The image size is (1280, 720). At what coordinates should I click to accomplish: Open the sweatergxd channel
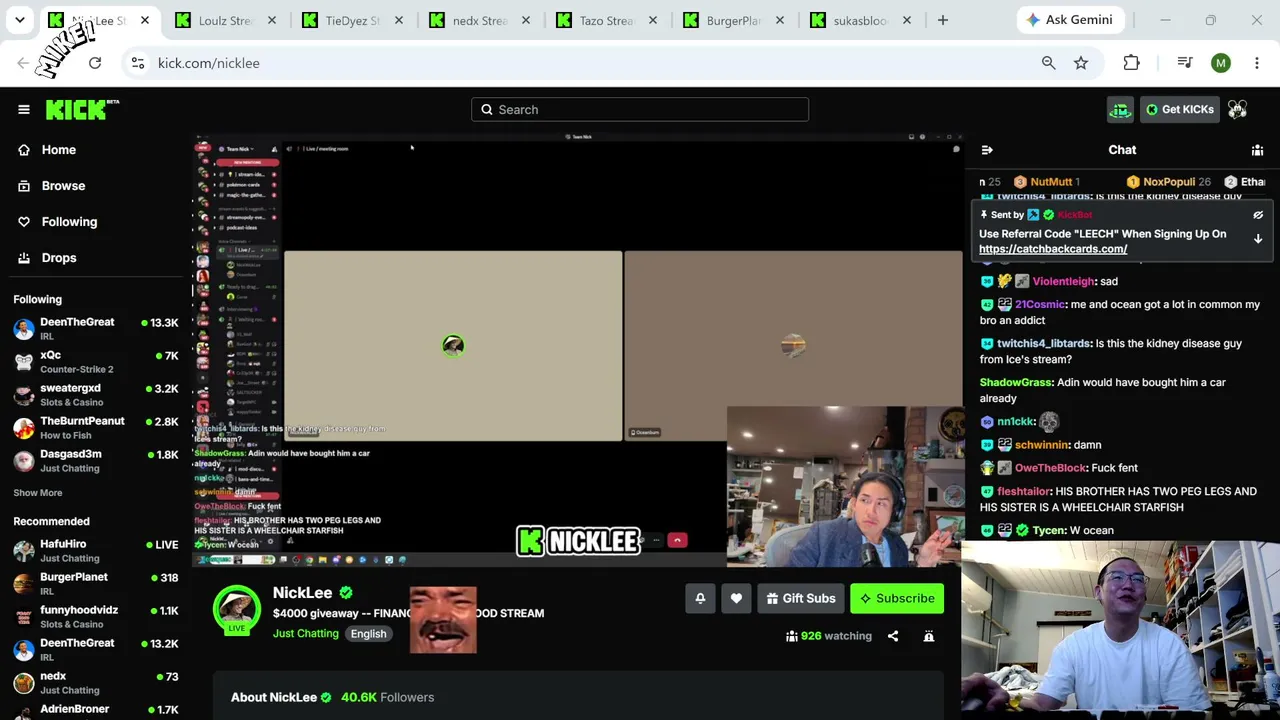click(x=95, y=394)
